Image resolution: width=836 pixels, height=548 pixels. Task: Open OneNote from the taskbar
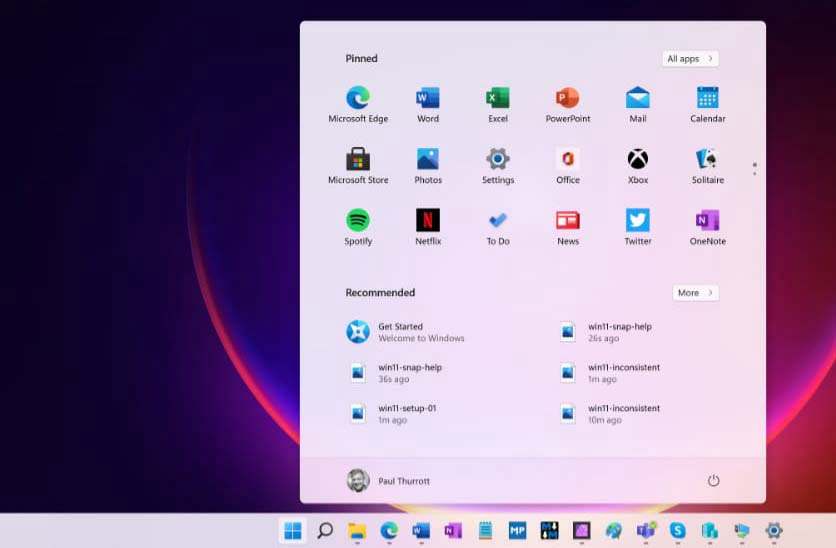453,530
